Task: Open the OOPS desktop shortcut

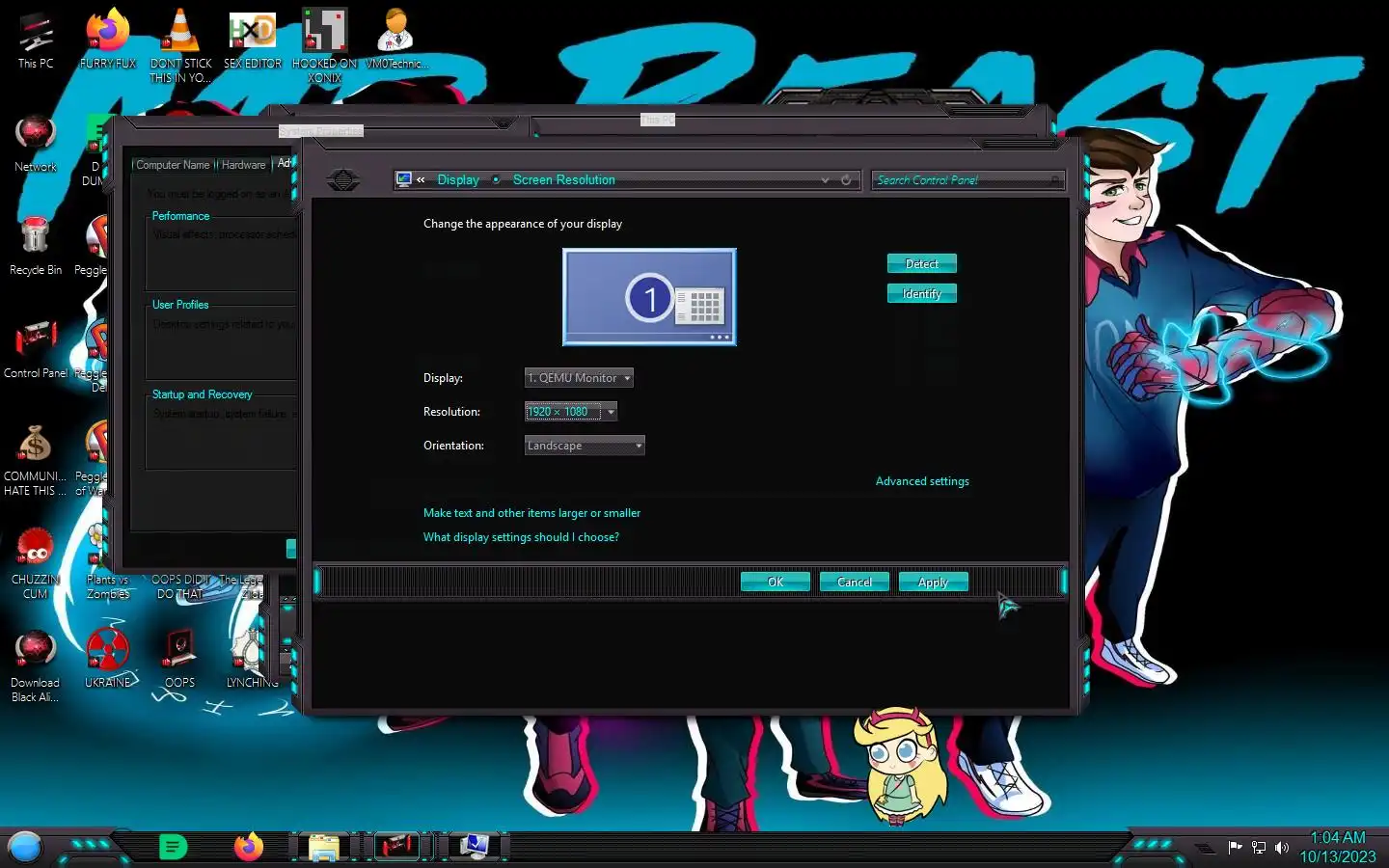Action: (x=180, y=658)
